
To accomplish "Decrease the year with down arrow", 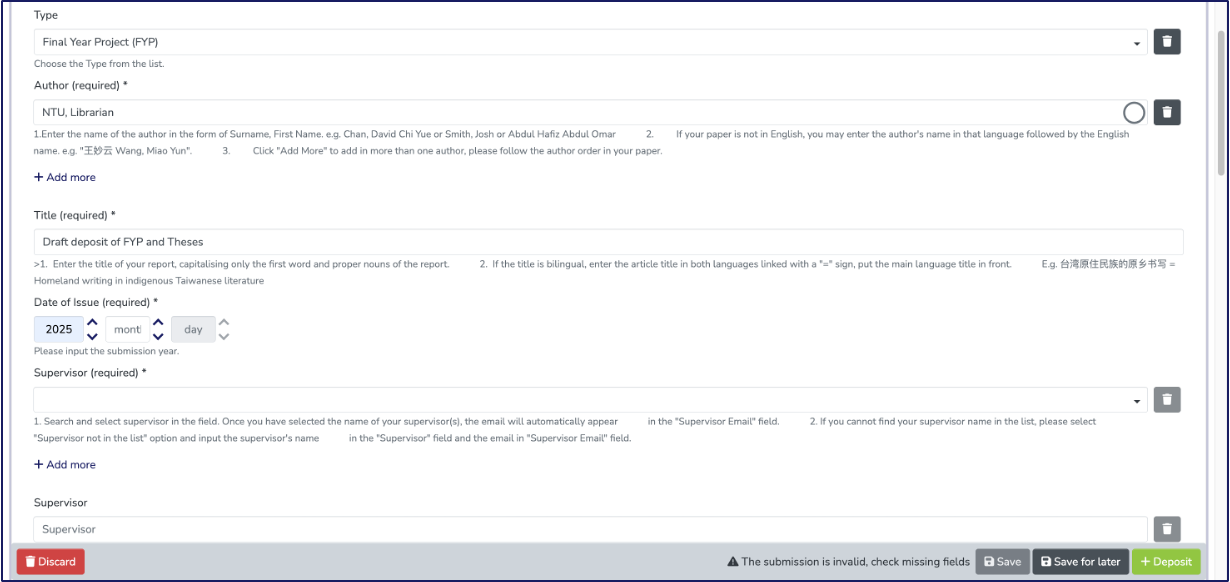I will pos(92,337).
